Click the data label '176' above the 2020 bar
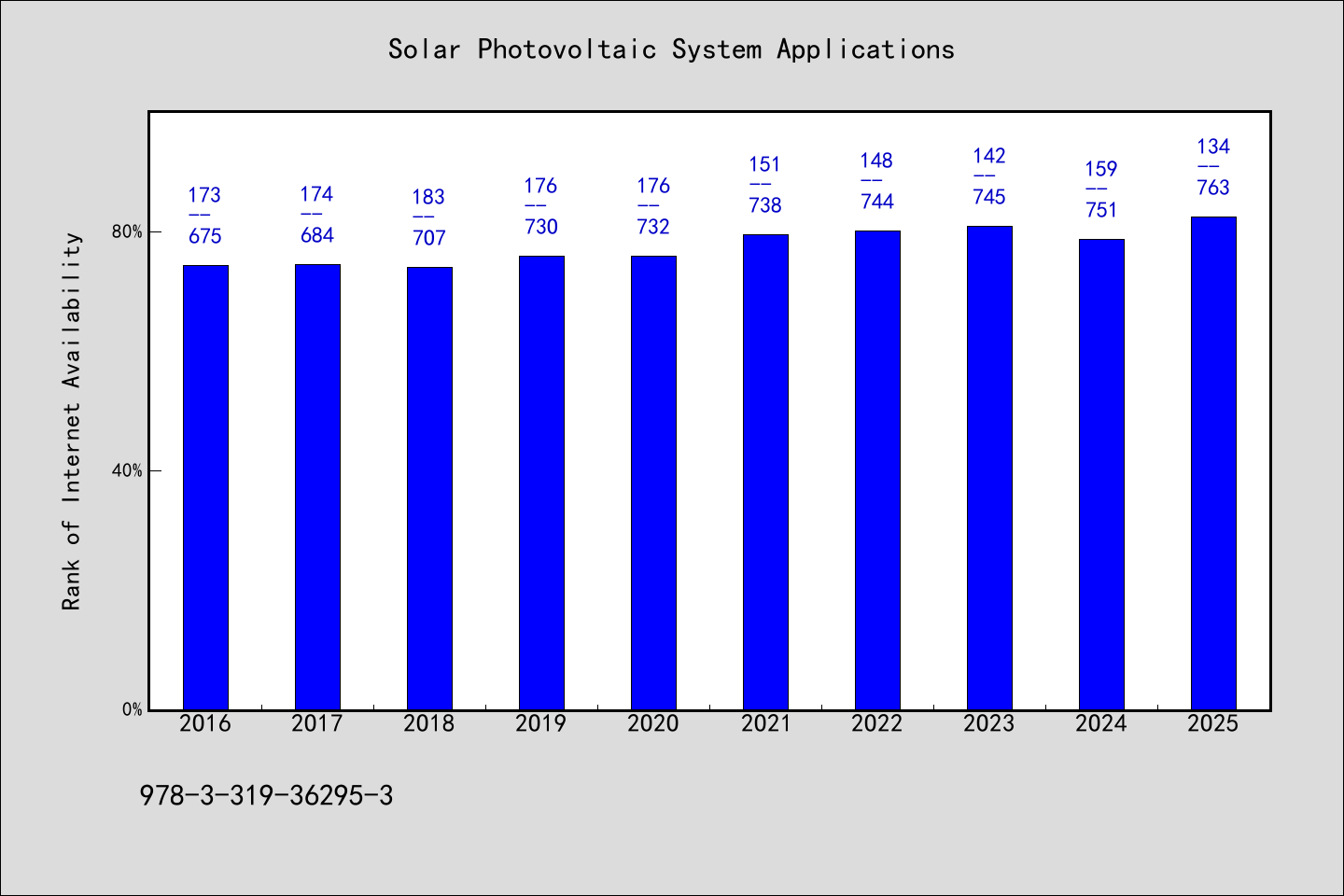The width and height of the screenshot is (1344, 896). click(x=653, y=186)
